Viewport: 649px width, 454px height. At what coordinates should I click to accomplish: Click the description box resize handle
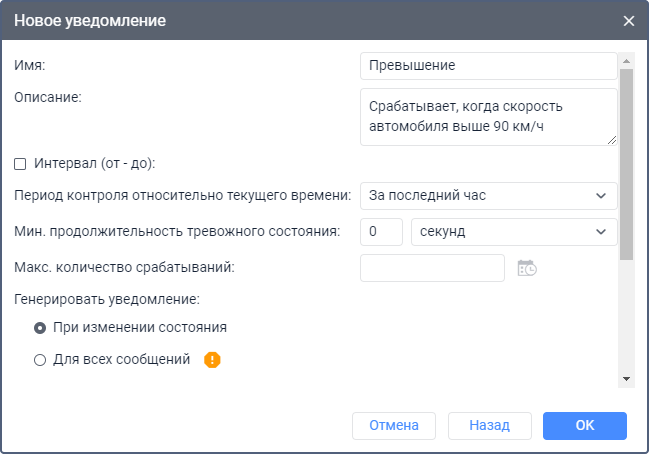tap(612, 140)
